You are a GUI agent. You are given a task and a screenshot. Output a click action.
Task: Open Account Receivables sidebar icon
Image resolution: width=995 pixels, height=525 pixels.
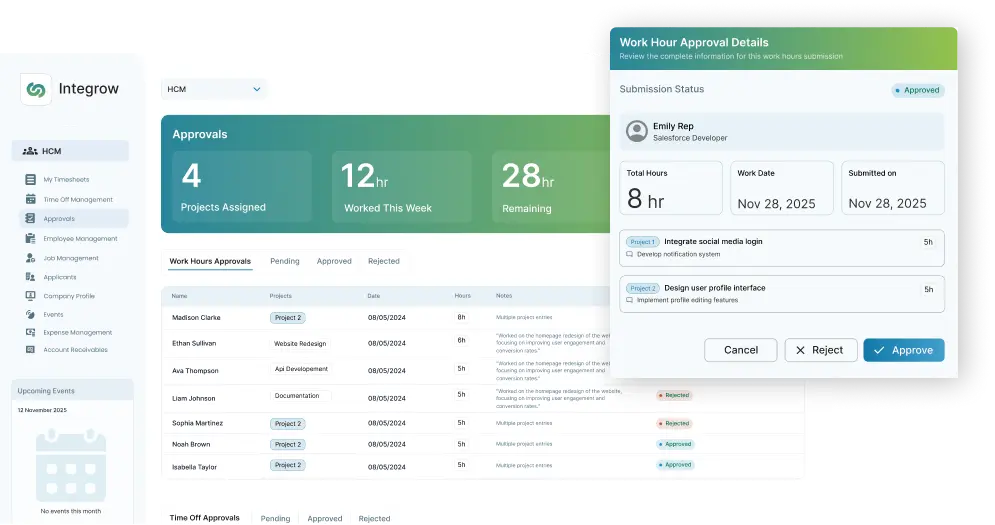(x=30, y=350)
